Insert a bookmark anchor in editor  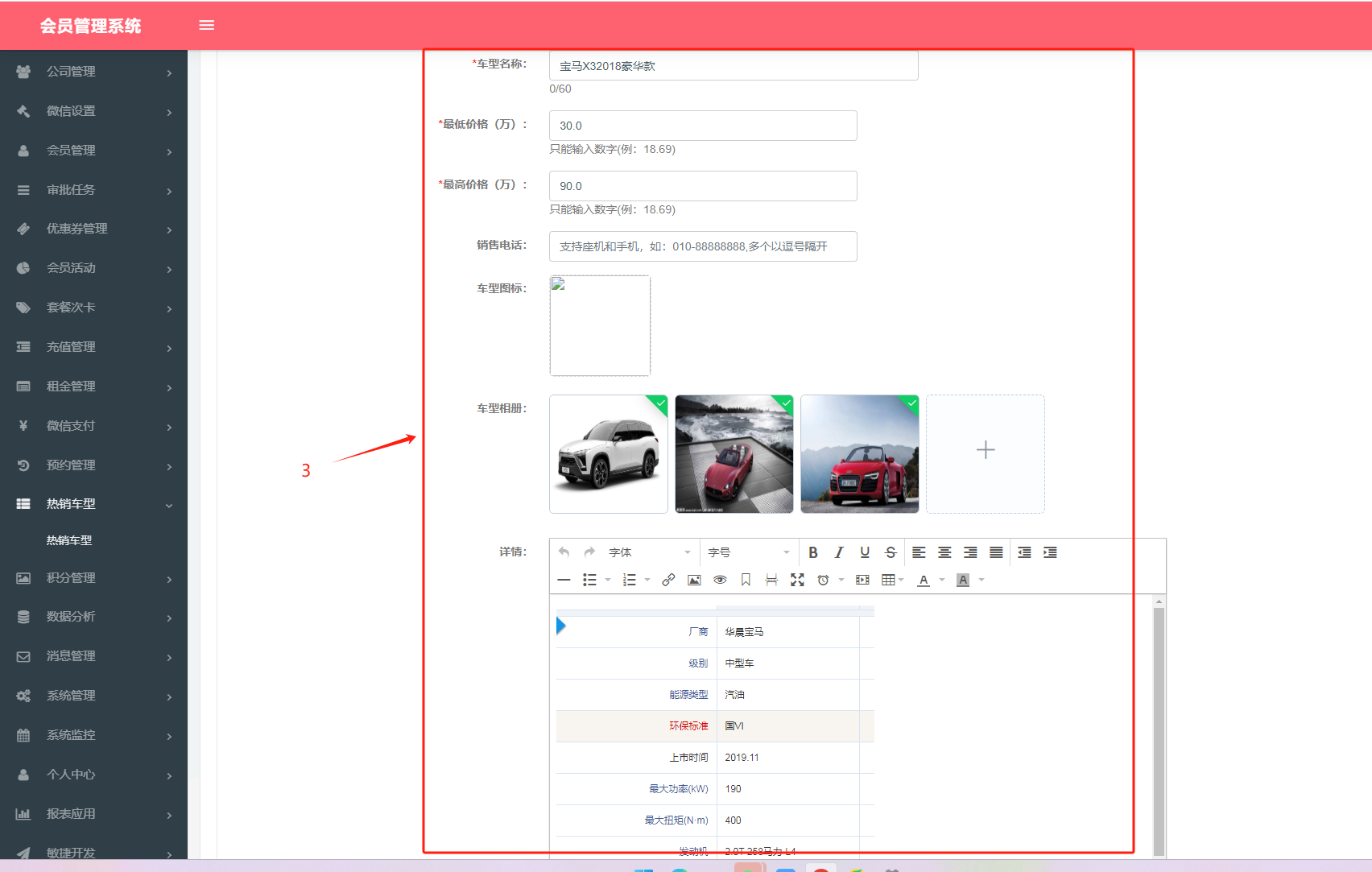746,580
